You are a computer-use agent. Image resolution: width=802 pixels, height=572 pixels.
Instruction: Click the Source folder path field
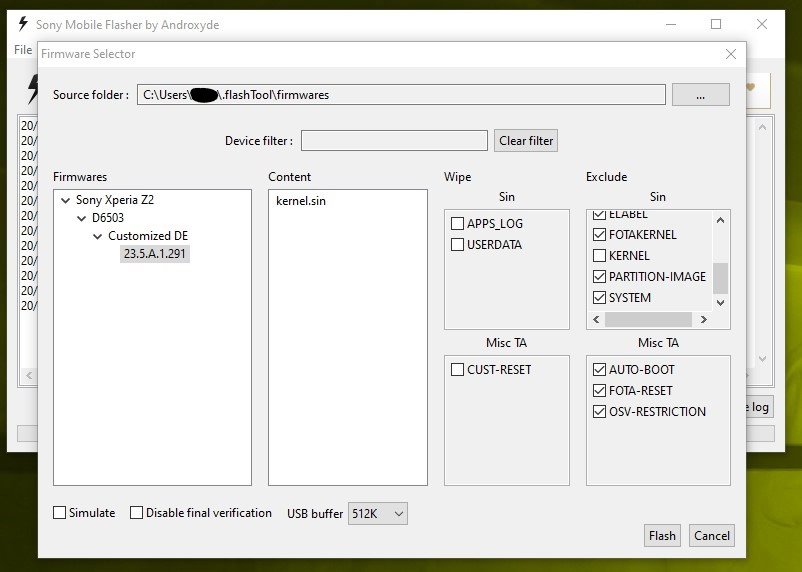(x=401, y=95)
